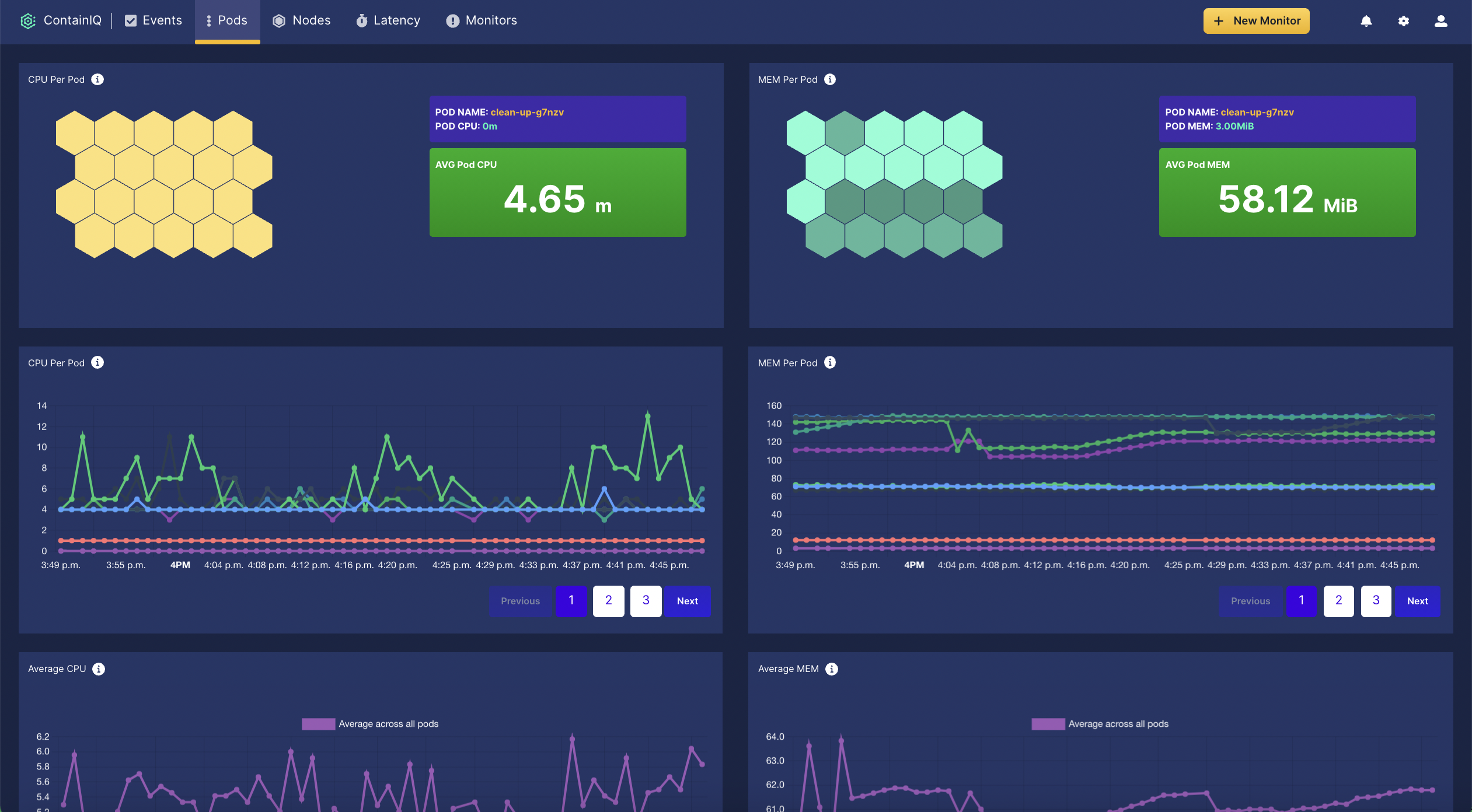Viewport: 1472px width, 812px height.
Task: Click the Nodes hexagon icon
Action: [x=278, y=20]
